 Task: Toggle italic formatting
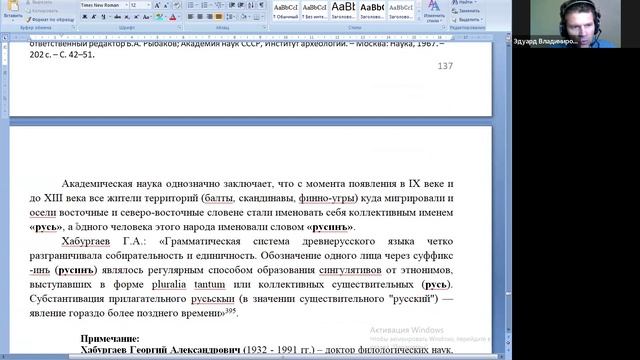(93, 17)
